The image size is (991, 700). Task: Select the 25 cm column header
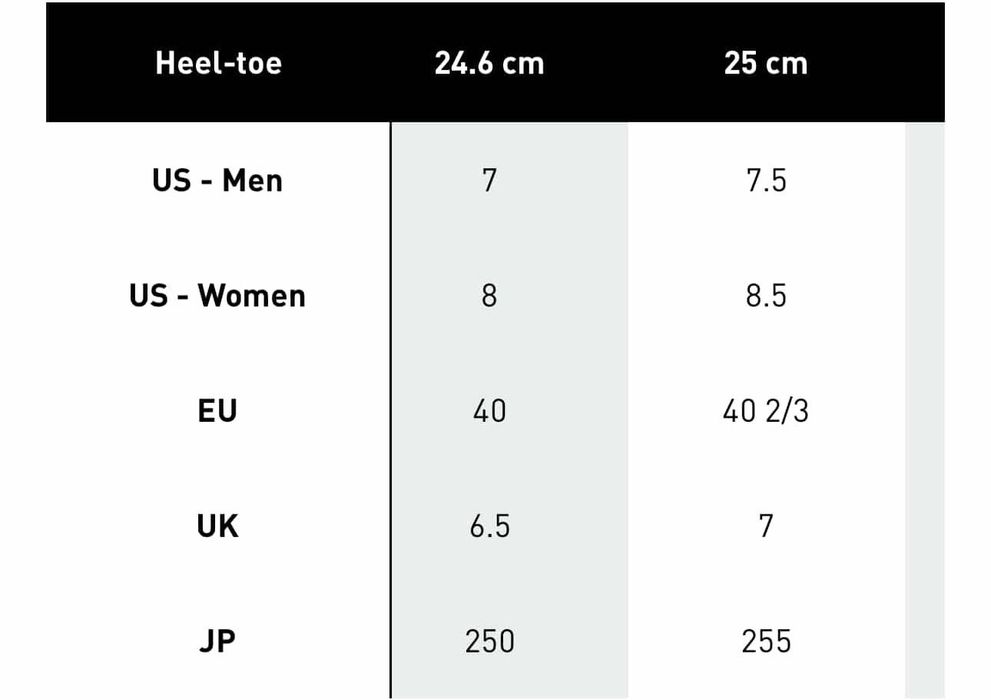click(x=765, y=63)
